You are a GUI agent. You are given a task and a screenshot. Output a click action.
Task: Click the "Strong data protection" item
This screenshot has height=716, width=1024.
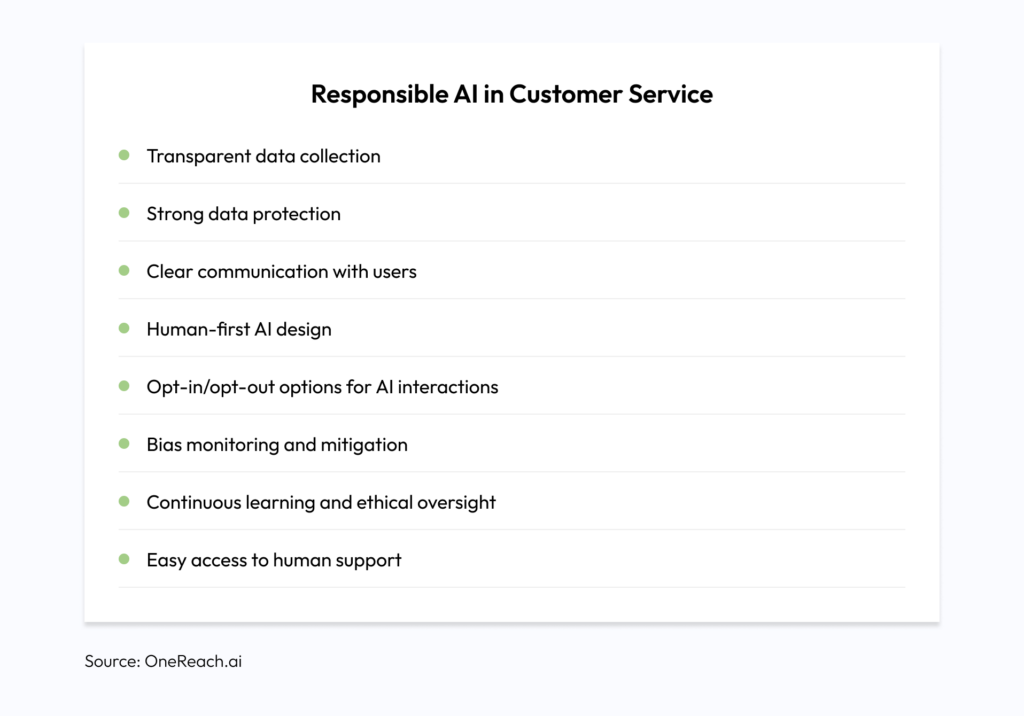(x=244, y=214)
